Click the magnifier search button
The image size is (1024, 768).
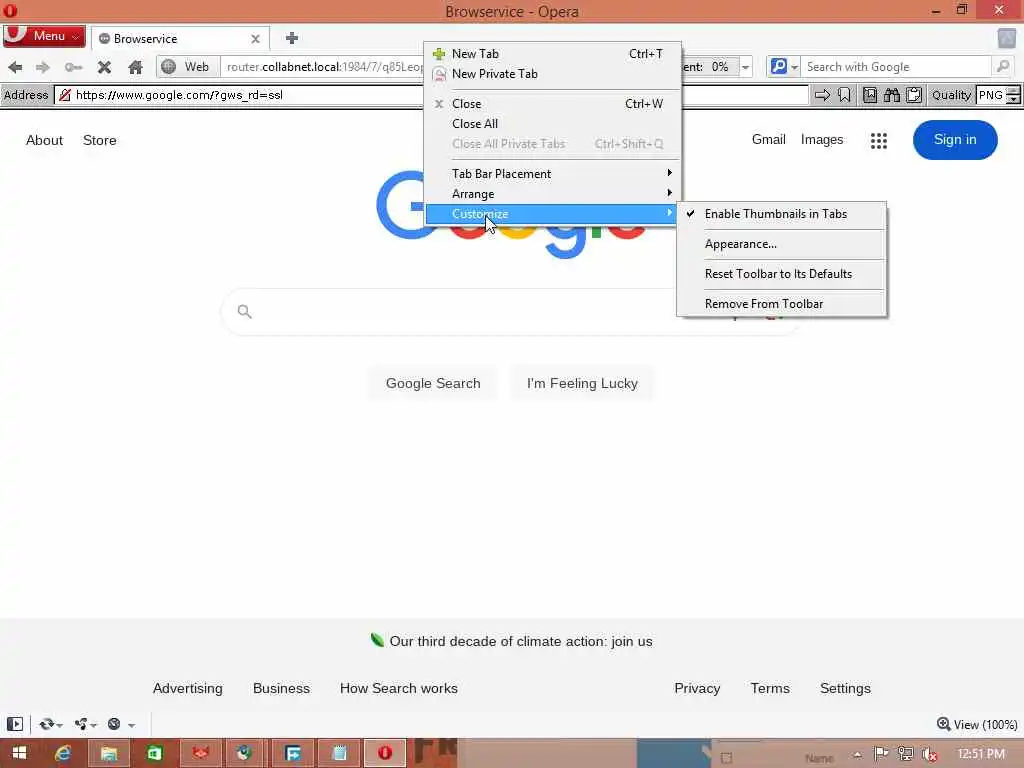click(x=1002, y=66)
